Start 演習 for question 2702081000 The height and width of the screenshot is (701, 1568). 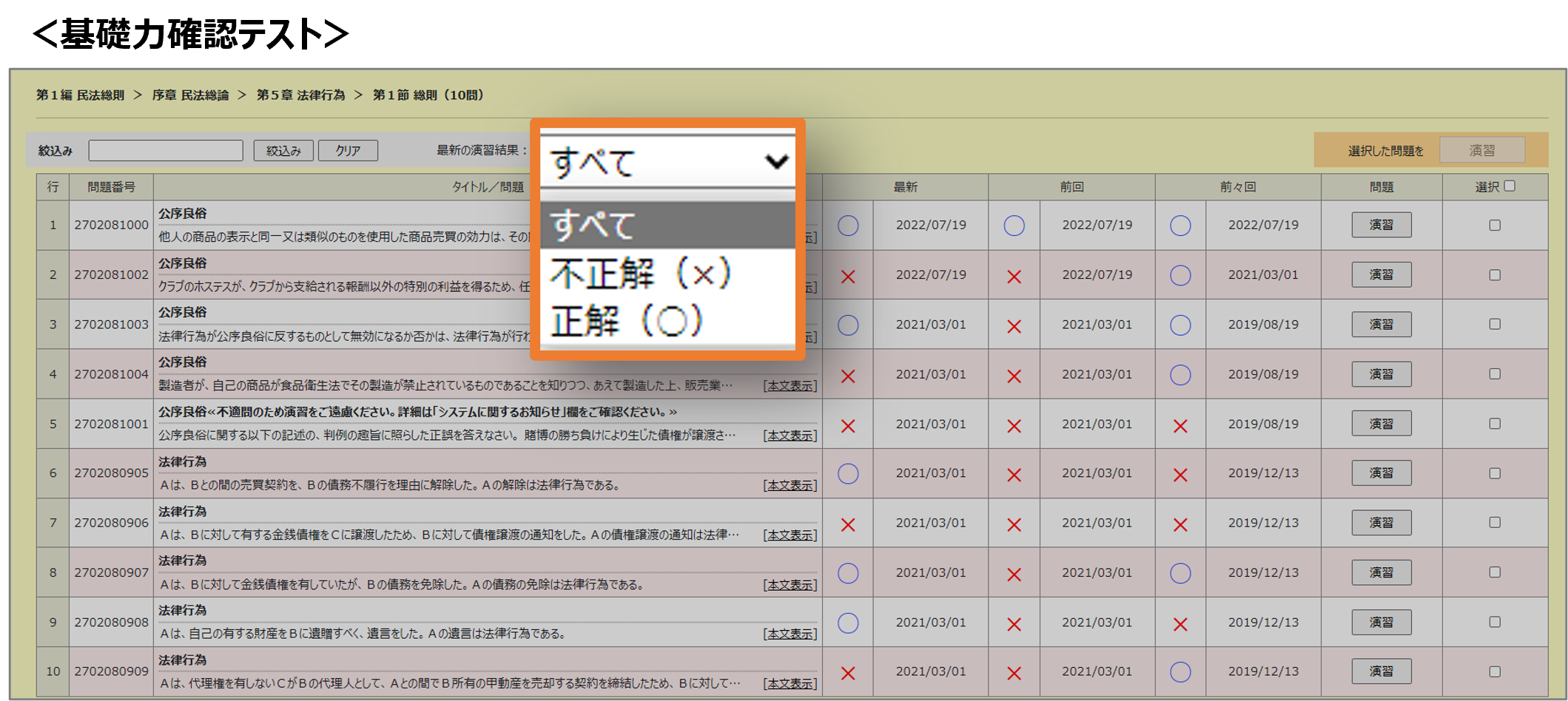pos(1381,225)
